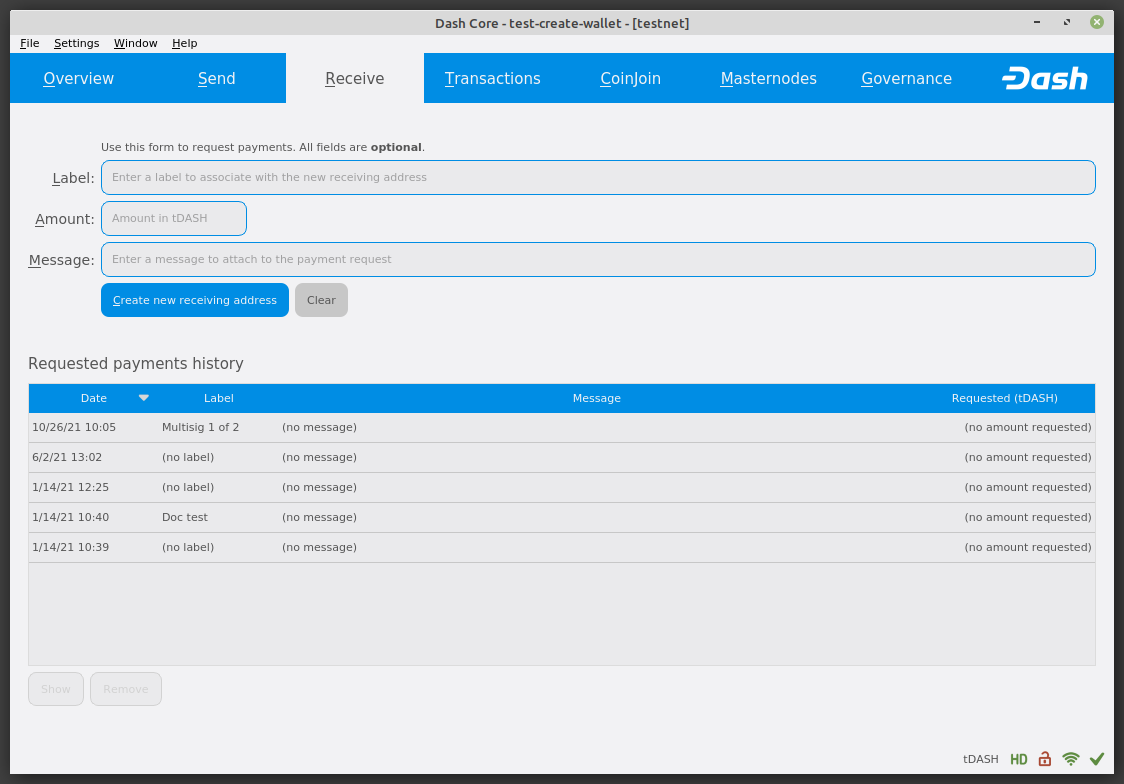Click the red unlocked padlock icon
Screen dimensions: 1124x784
coord(1045,759)
